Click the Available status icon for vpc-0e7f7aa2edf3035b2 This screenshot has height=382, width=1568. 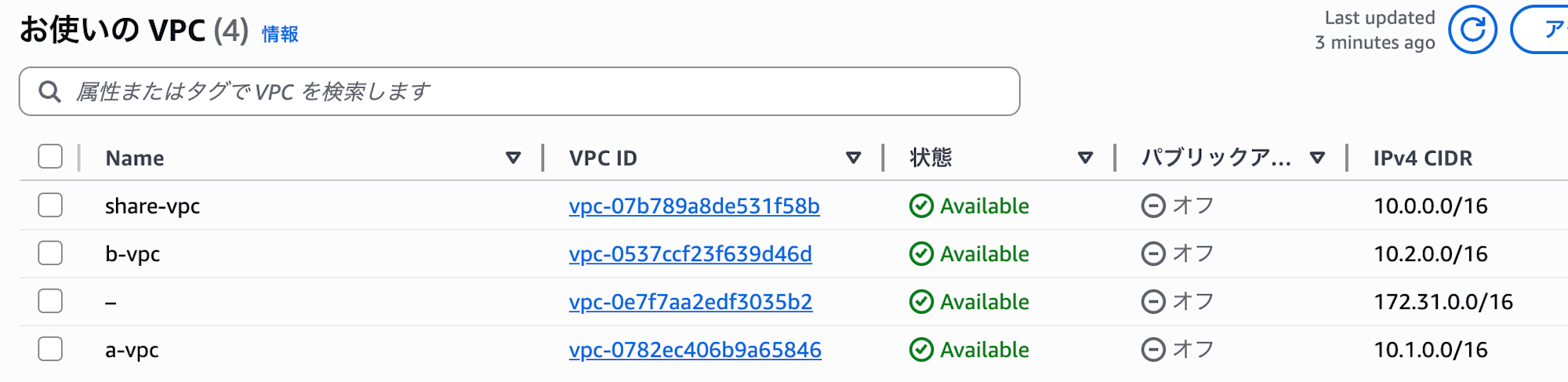(x=921, y=301)
